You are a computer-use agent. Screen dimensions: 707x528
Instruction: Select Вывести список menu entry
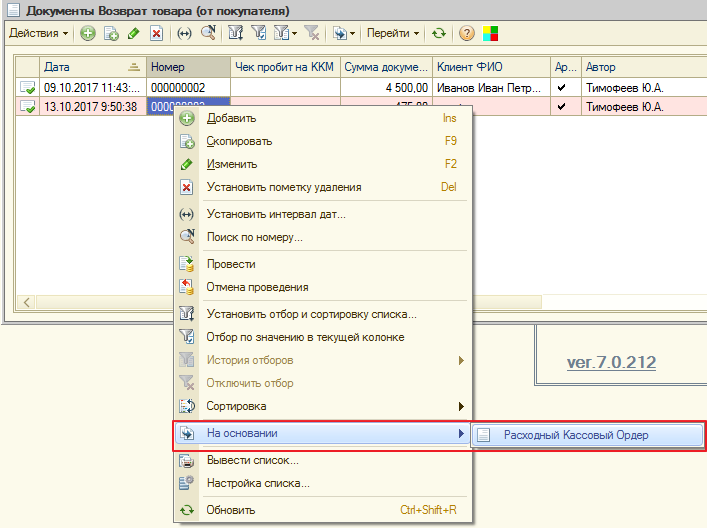[x=323, y=460]
